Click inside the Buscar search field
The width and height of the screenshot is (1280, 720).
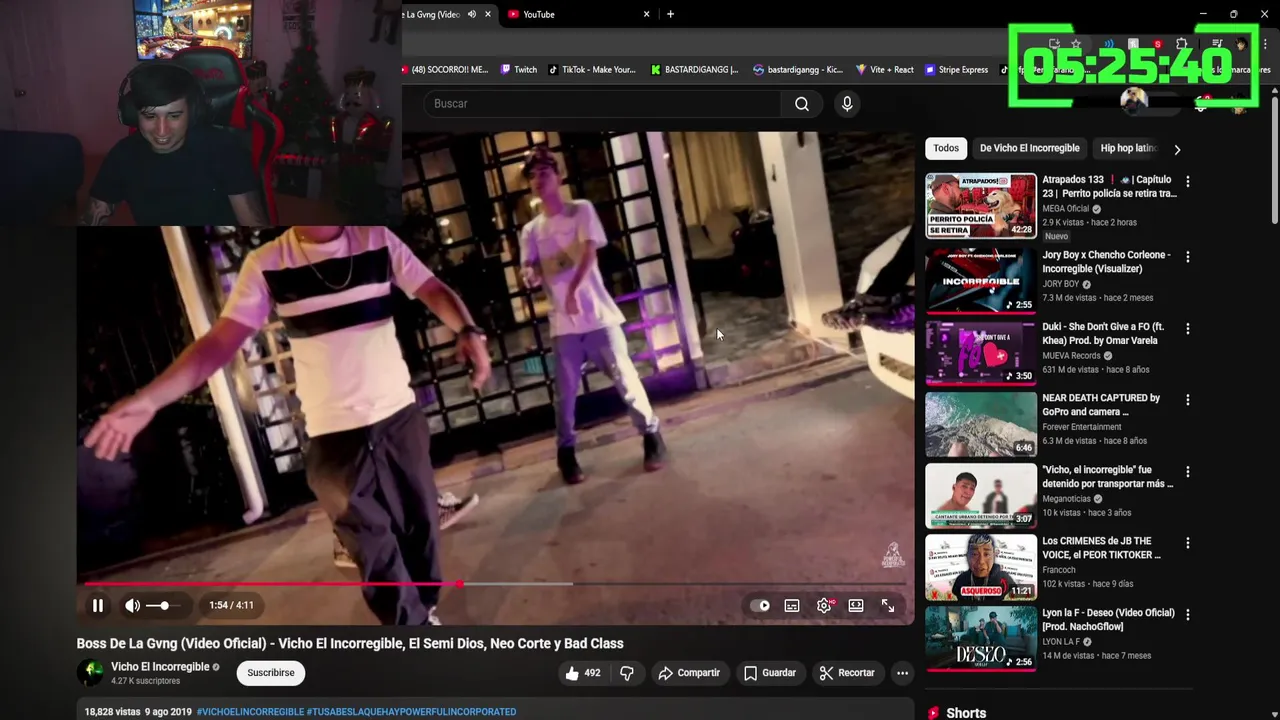(602, 104)
